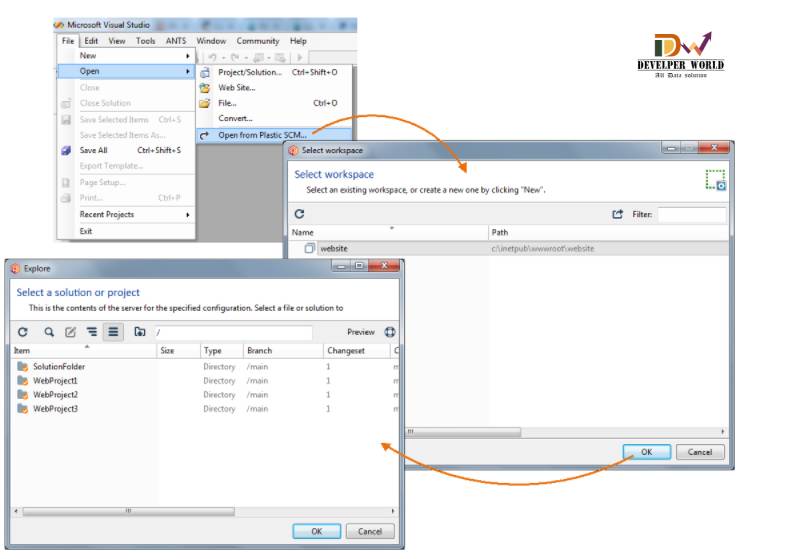Click the WebProject3 folder icon
This screenshot has height=559, width=796.
coord(22,409)
